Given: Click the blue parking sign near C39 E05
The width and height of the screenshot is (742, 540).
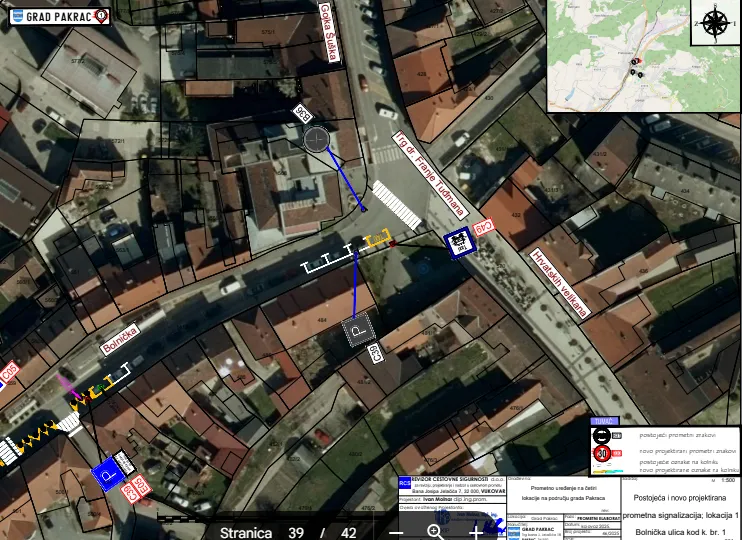Looking at the screenshot, I should point(108,473).
